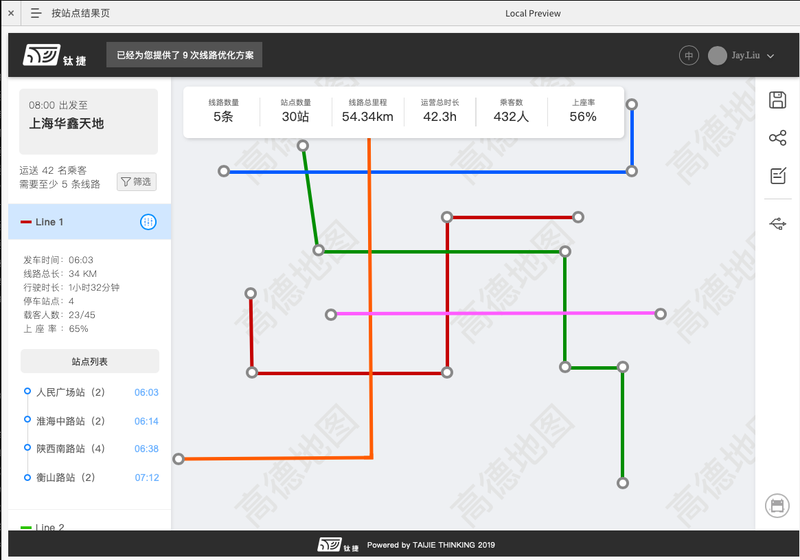Select station 陕西南路站 (4)

coord(70,448)
